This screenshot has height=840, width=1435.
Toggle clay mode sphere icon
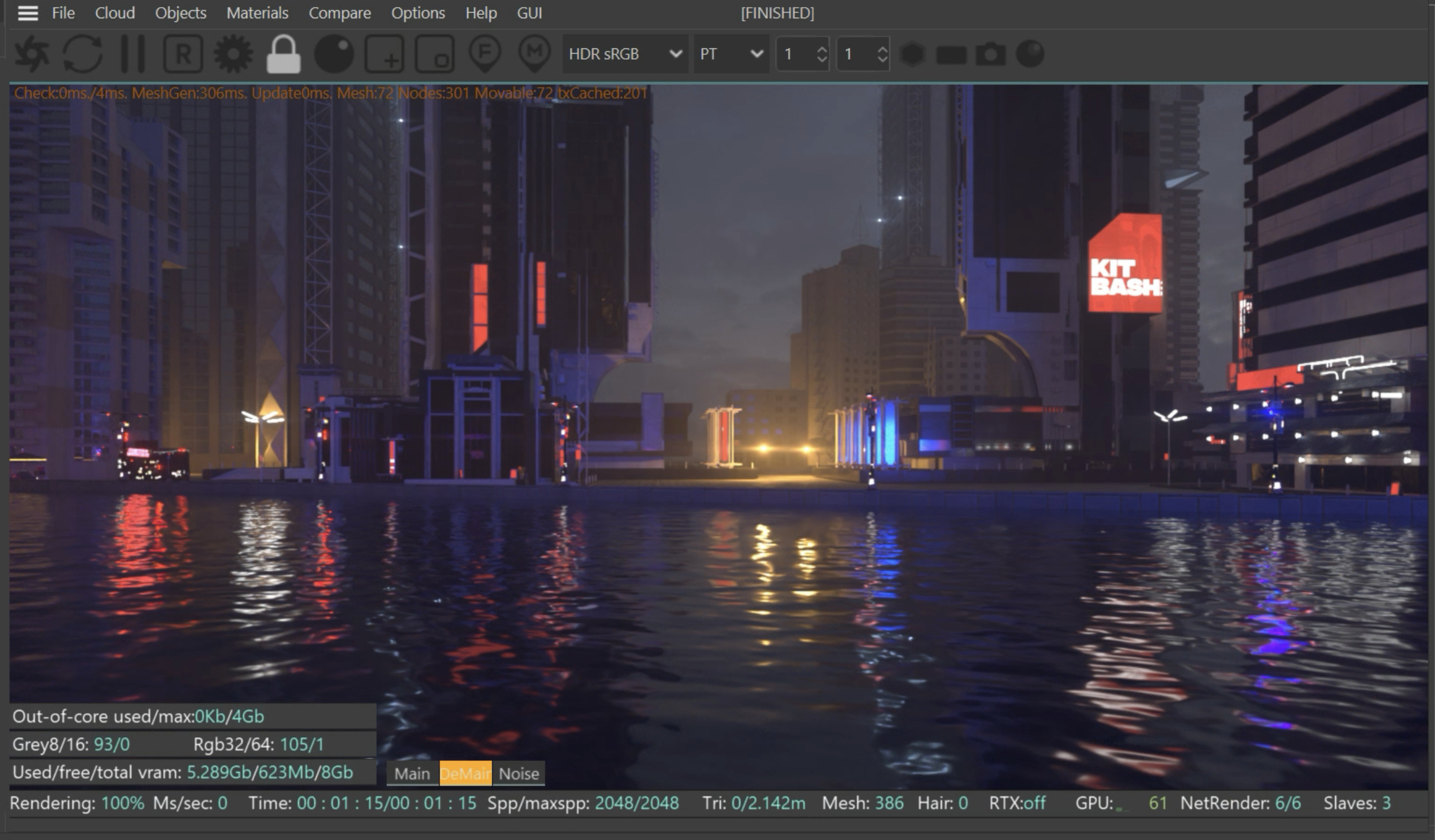(334, 54)
